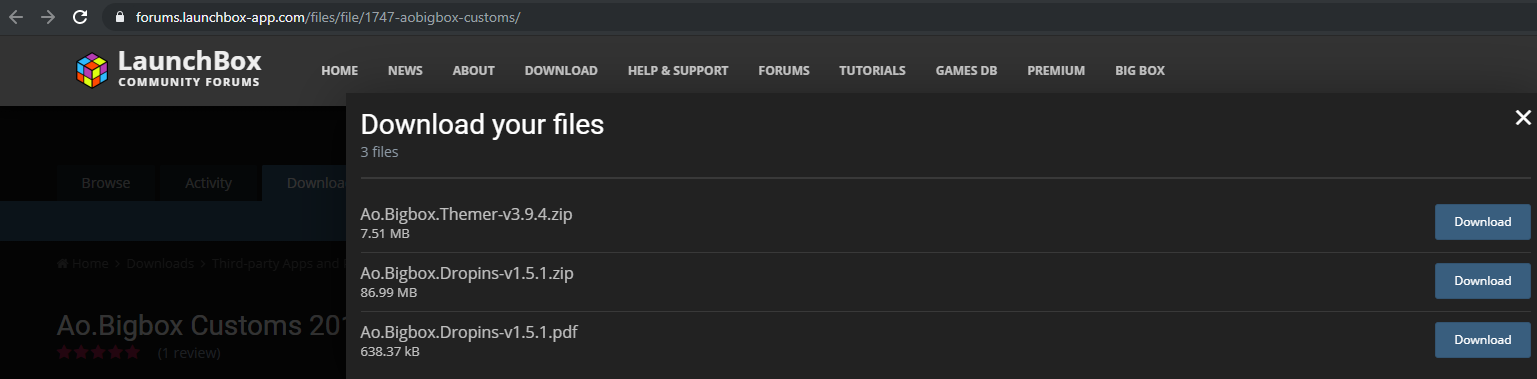Open the HELP & SUPPORT menu

(678, 71)
